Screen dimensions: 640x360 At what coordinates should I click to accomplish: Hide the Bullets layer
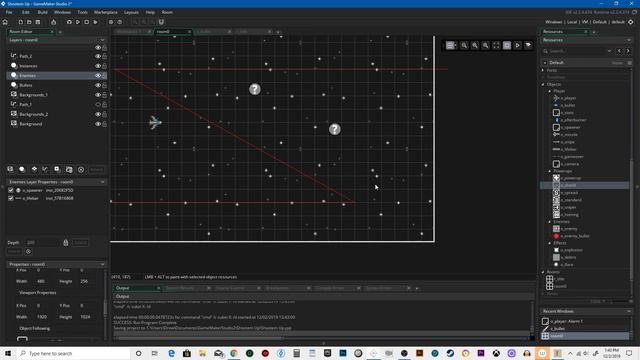click(x=98, y=85)
